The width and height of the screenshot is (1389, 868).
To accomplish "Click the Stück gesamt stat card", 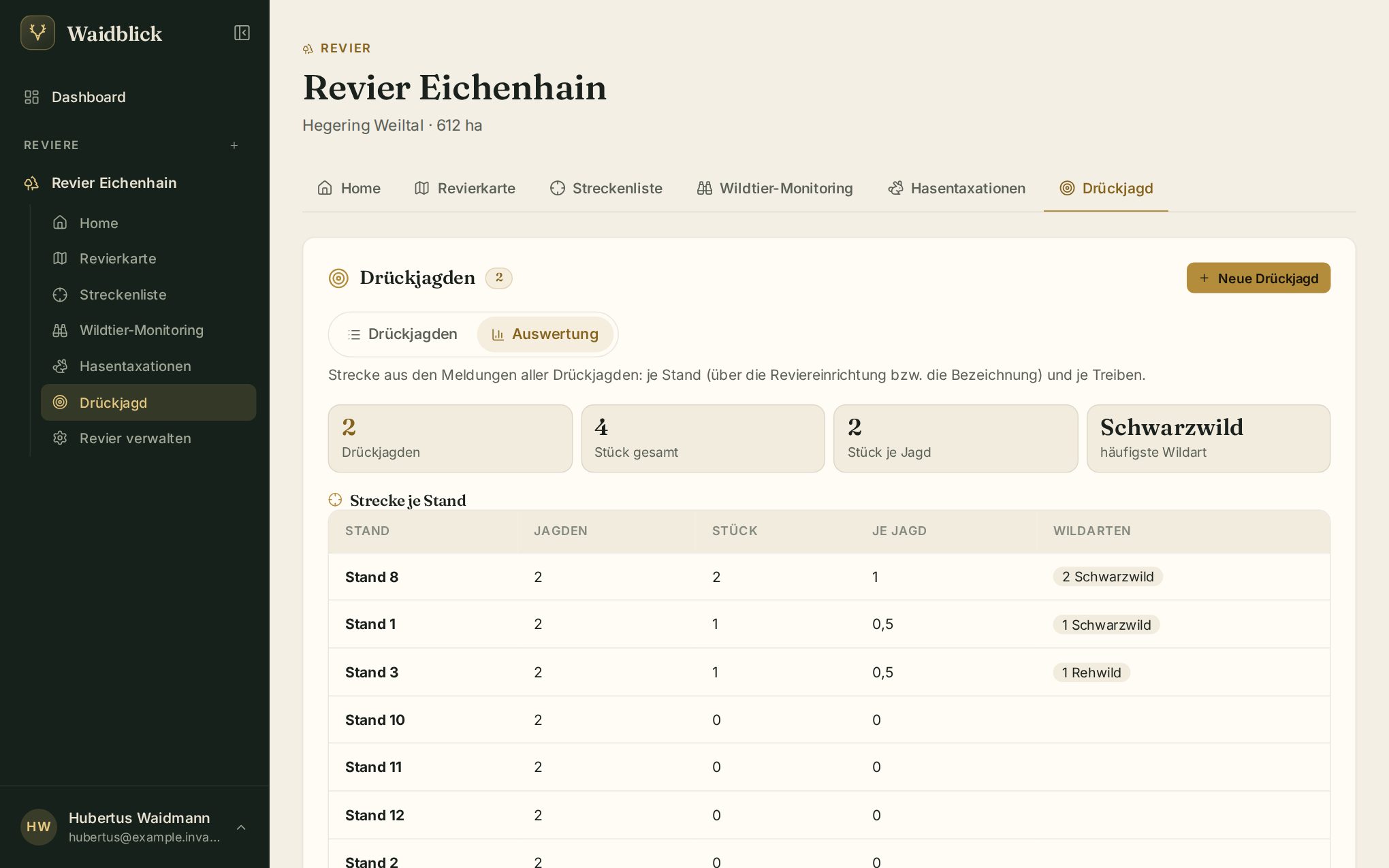I will point(703,438).
